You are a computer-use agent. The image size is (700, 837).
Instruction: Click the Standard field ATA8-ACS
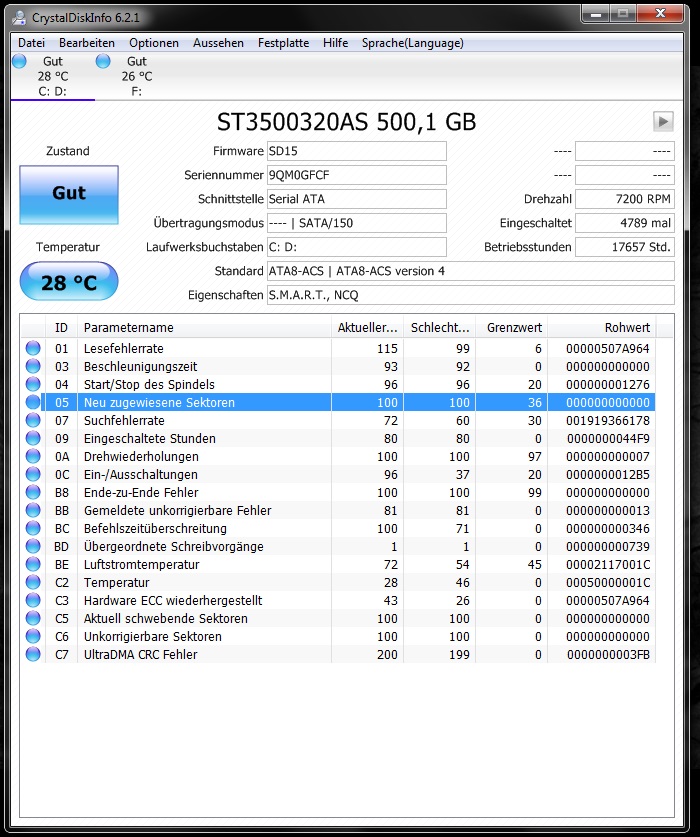coord(470,271)
